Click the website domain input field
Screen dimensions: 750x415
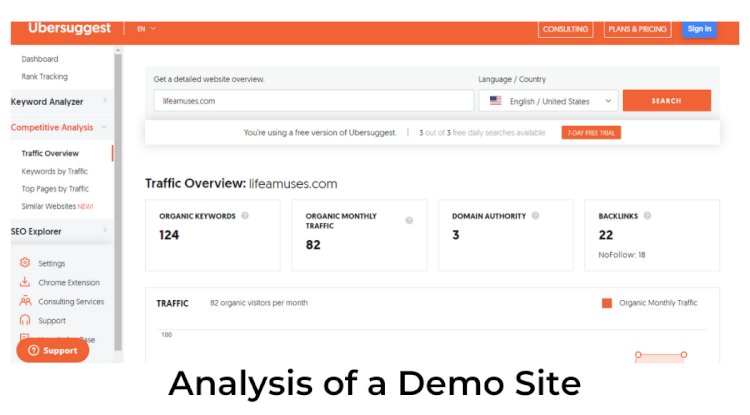pos(314,101)
